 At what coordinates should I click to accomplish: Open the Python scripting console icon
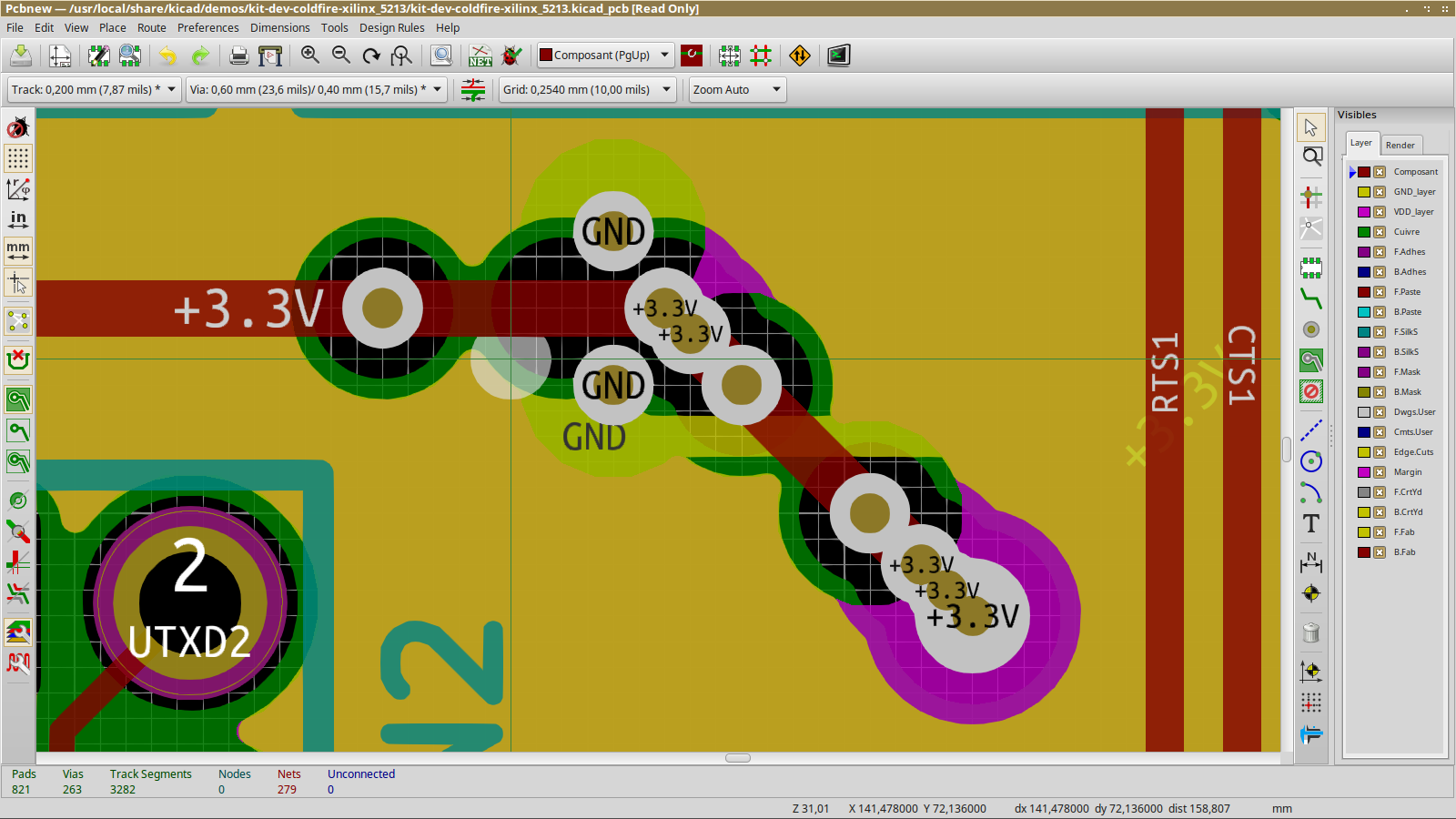[x=838, y=56]
